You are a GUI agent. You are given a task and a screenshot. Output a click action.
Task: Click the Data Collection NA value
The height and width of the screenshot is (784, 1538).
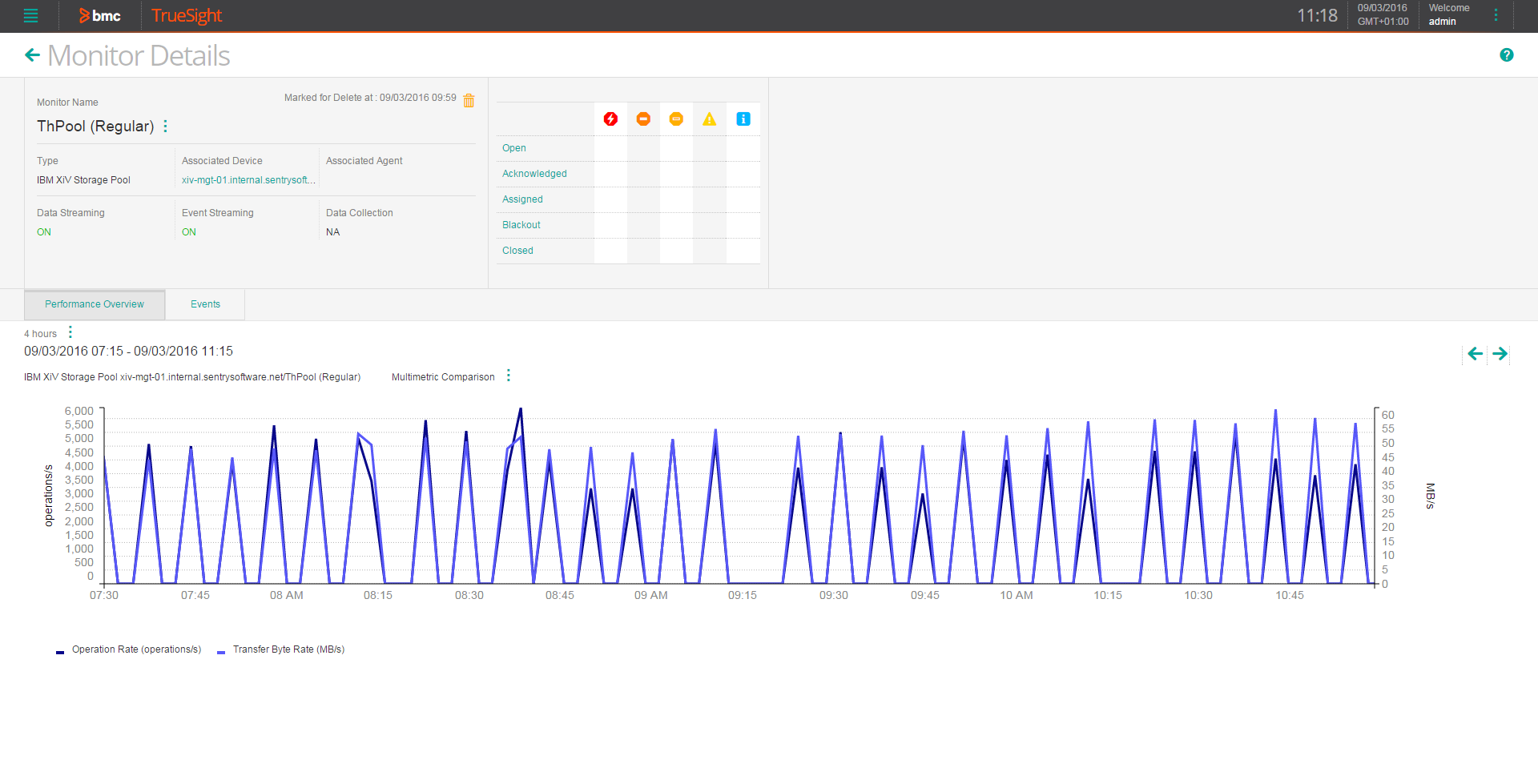click(332, 232)
